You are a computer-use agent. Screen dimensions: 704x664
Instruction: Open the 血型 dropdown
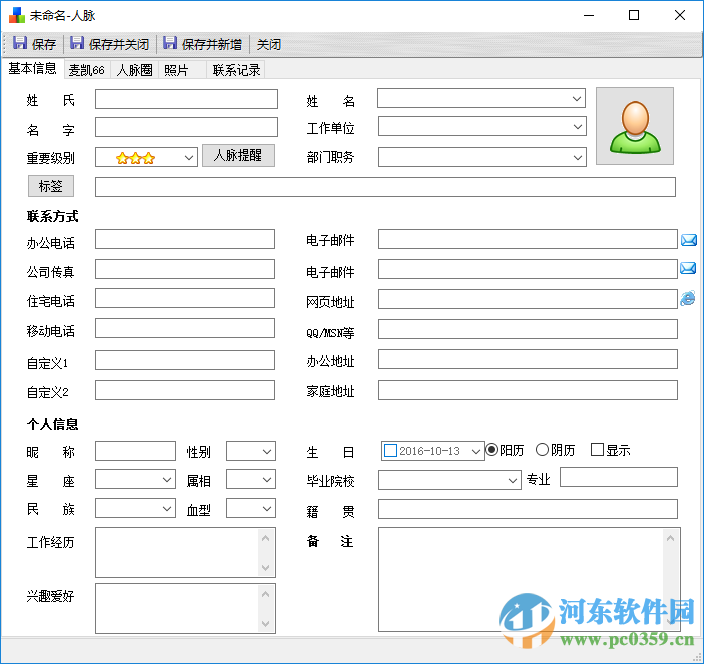267,509
